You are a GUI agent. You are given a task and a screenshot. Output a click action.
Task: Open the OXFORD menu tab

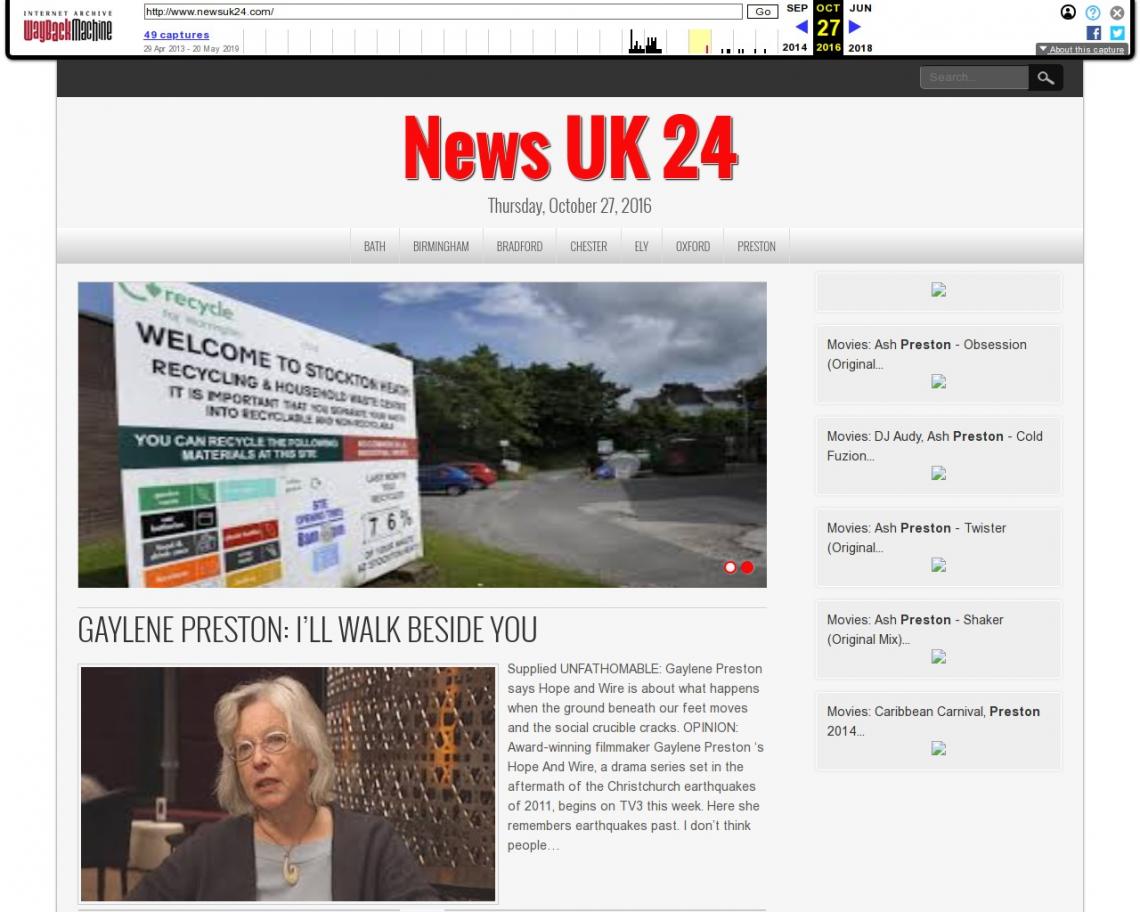[x=693, y=246]
